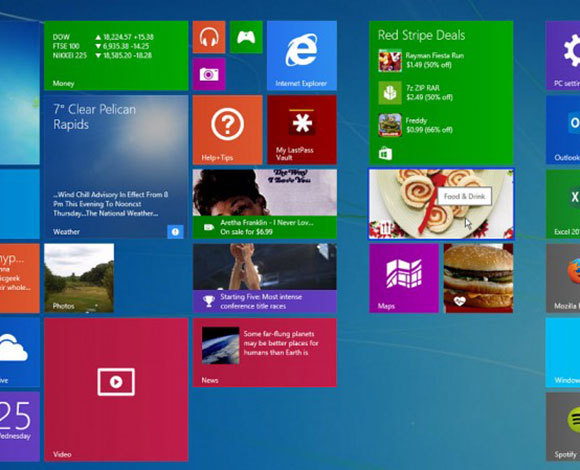Image resolution: width=580 pixels, height=470 pixels.
Task: Open the Maps tile
Action: pyautogui.click(x=404, y=278)
